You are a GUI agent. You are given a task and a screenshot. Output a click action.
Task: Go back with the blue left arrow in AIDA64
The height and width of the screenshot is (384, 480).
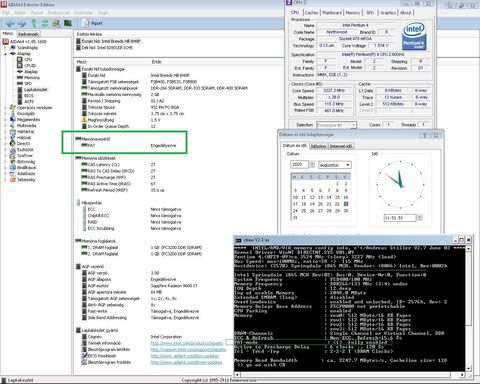pyautogui.click(x=10, y=23)
